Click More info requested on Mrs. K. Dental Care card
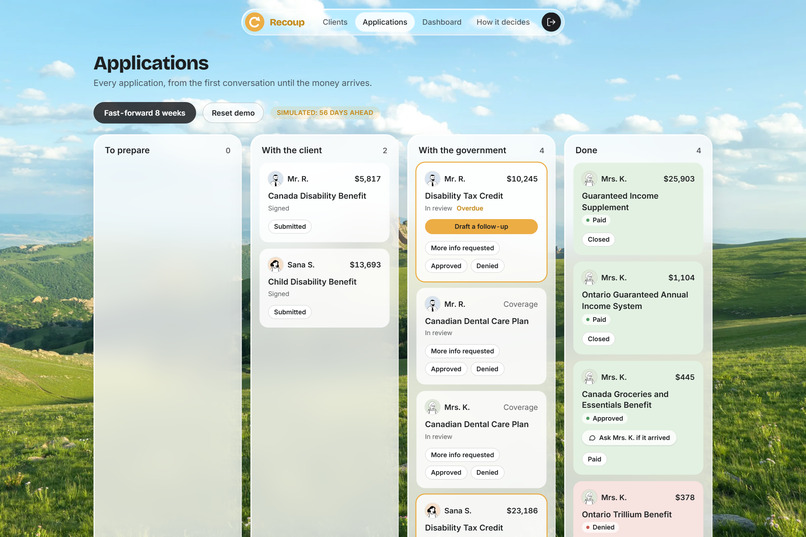This screenshot has height=537, width=806. [x=462, y=455]
